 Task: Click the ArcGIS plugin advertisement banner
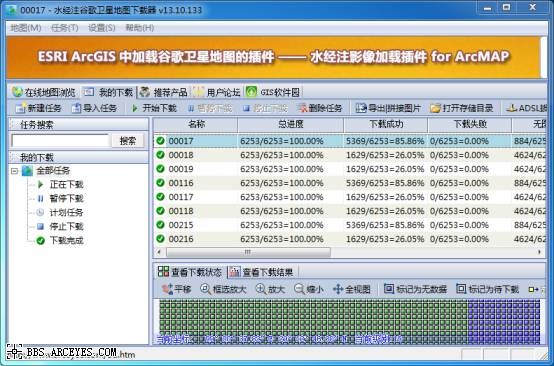pos(273,57)
